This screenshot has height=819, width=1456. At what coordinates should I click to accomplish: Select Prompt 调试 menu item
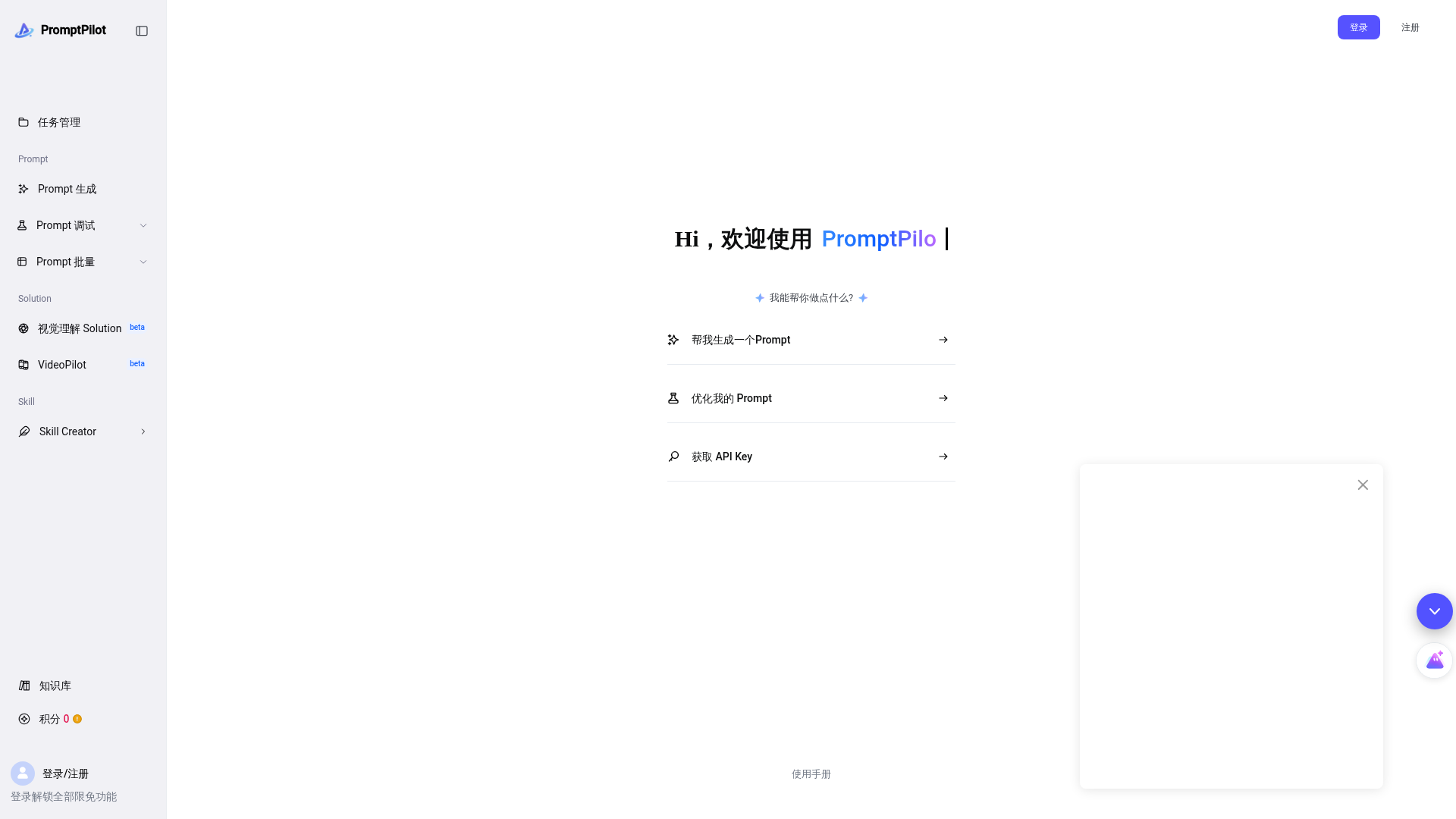(x=83, y=225)
